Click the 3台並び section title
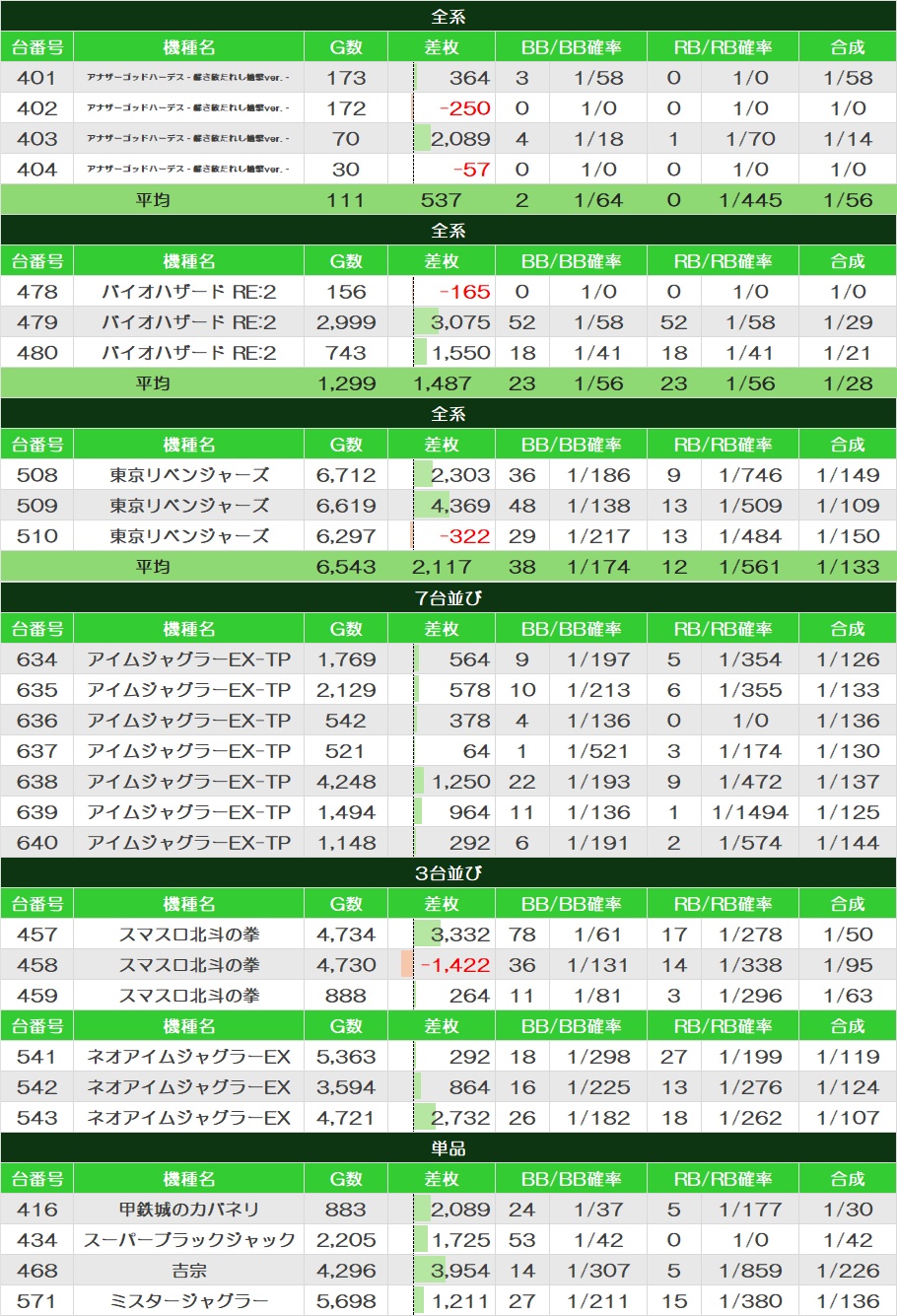Screen dimensions: 897x1316 pos(448,873)
